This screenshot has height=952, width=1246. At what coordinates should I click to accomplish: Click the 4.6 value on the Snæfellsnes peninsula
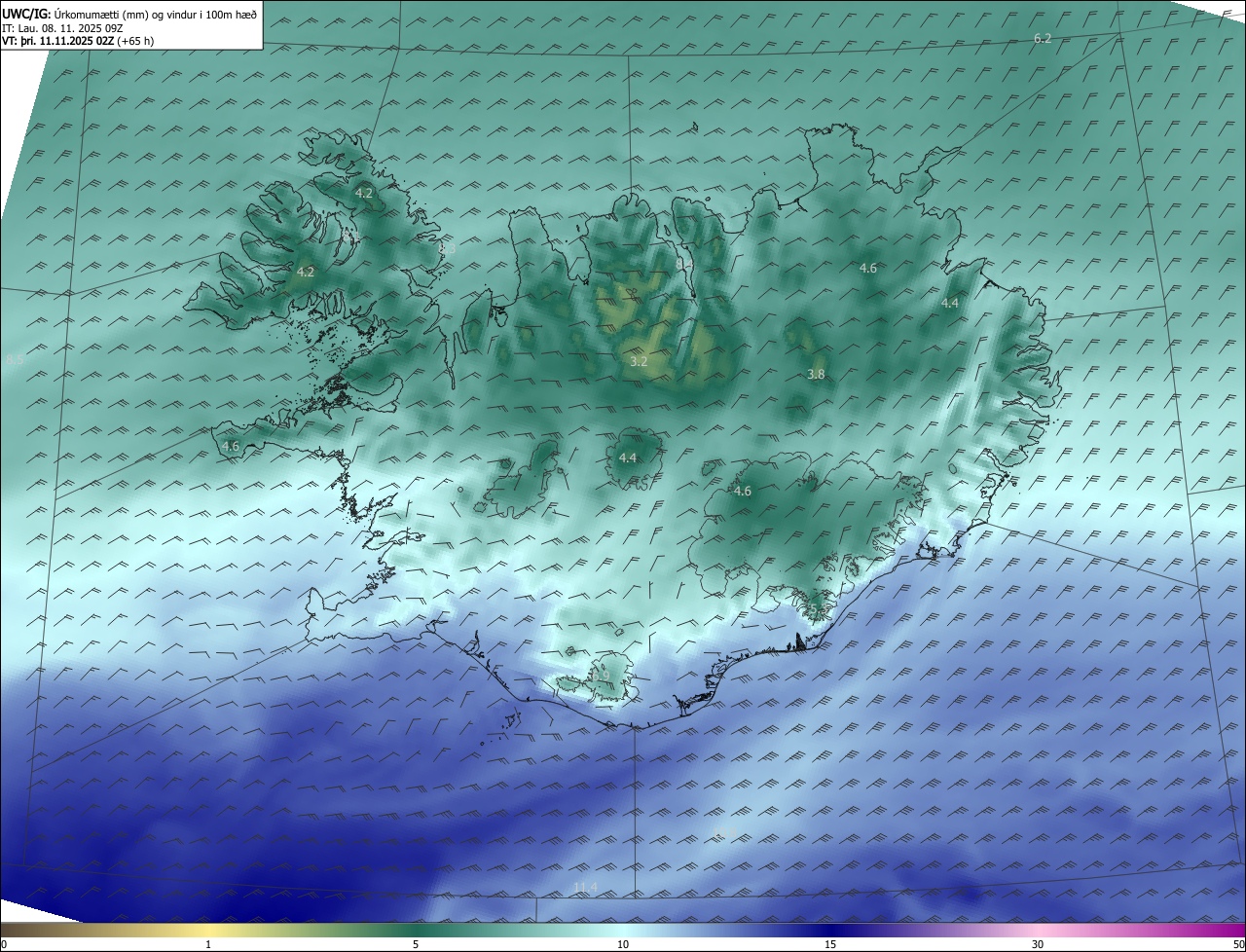pos(231,446)
